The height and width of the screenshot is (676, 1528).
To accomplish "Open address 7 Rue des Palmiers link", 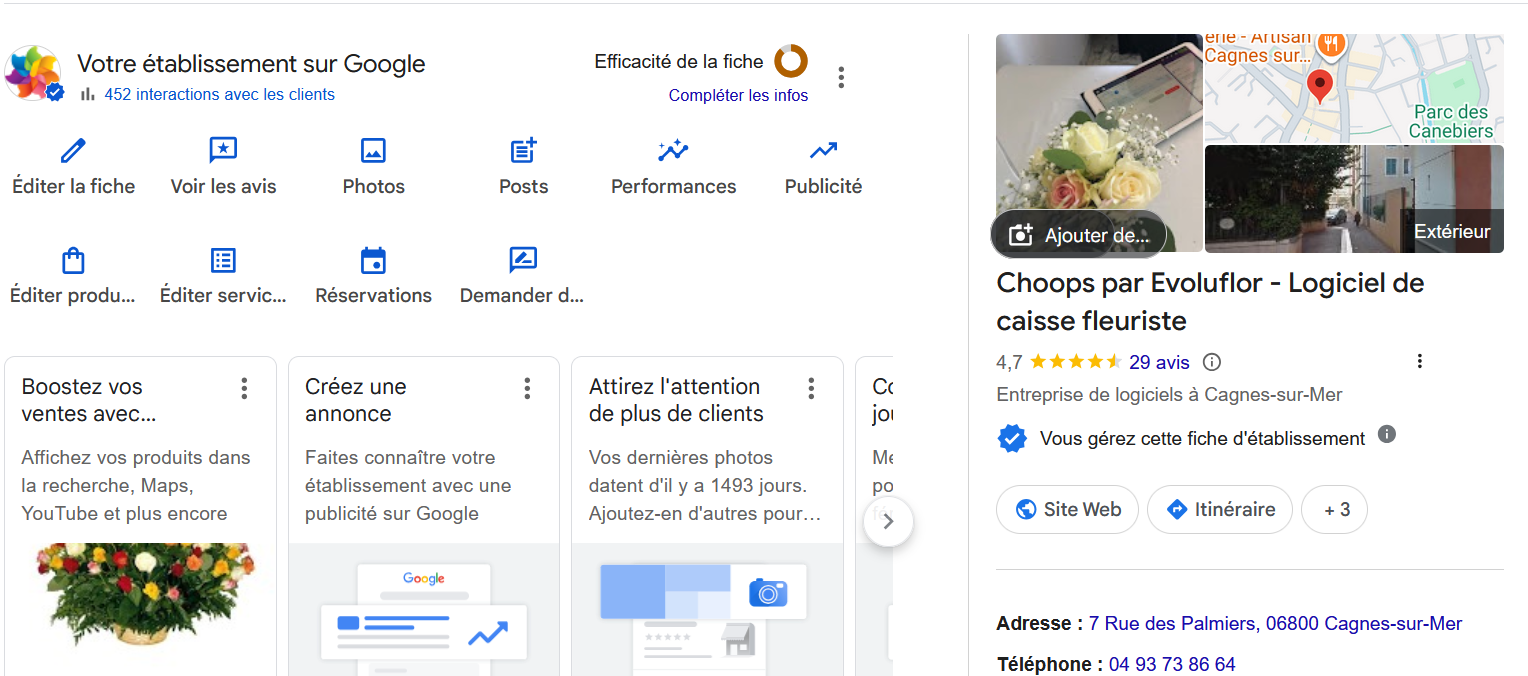I will 1275,623.
